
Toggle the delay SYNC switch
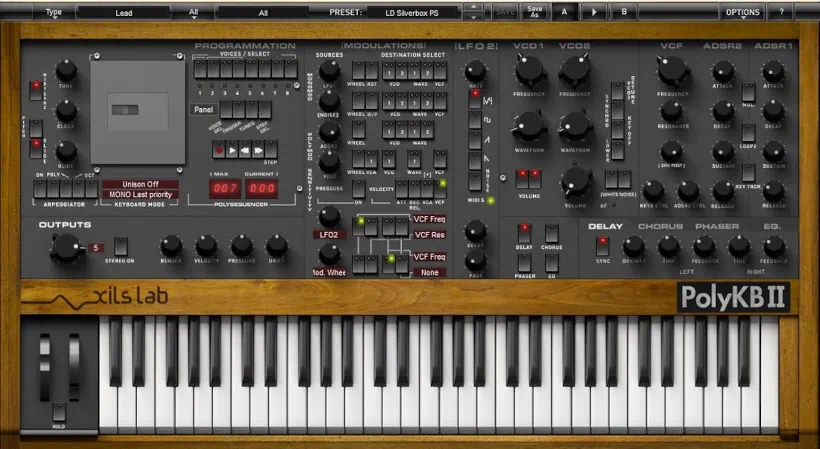pos(602,246)
